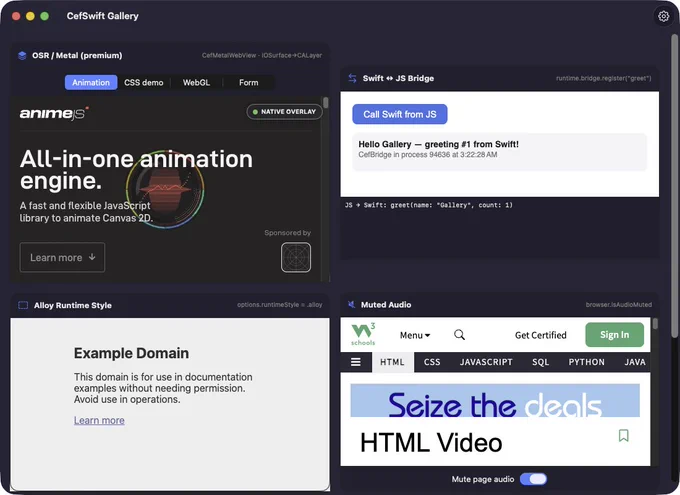Image resolution: width=680 pixels, height=495 pixels.
Task: Click the main gallery window scrollbar
Action: point(674,187)
